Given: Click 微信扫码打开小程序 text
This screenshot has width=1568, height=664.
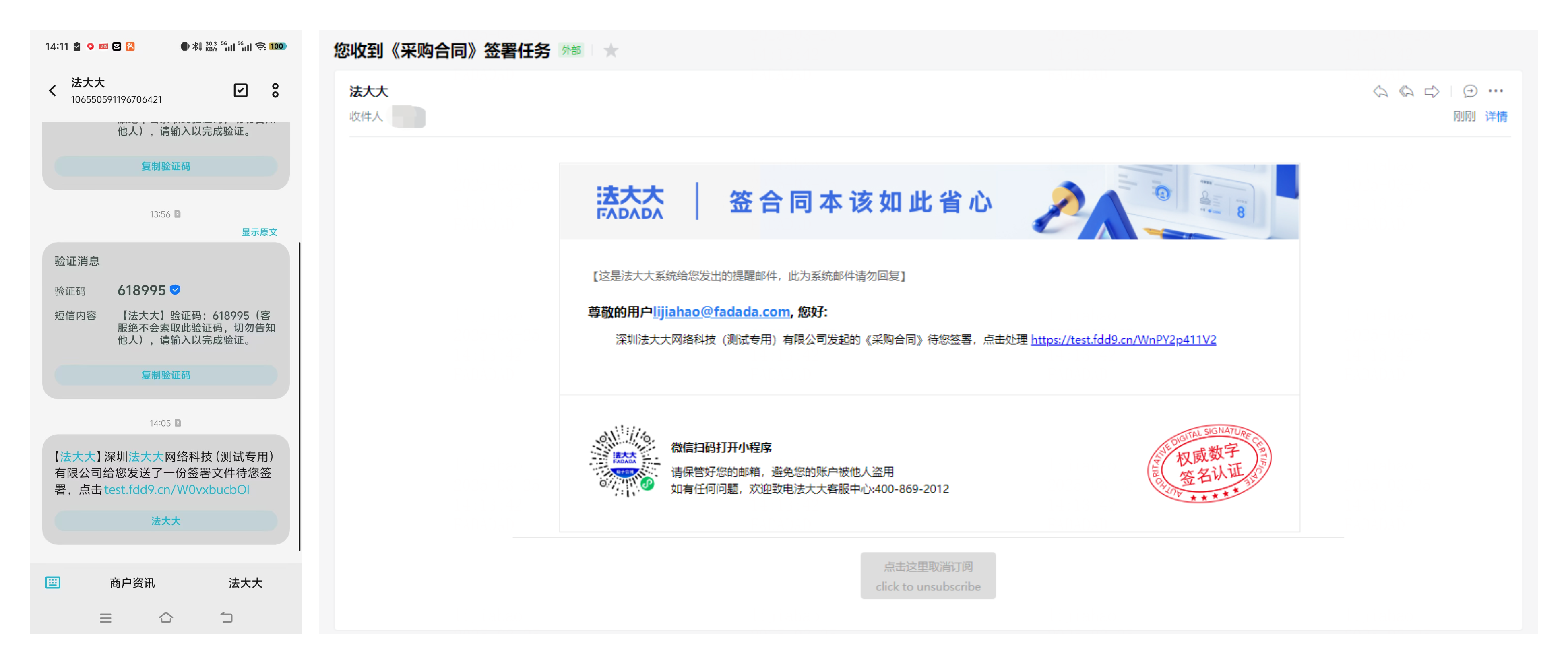Looking at the screenshot, I should coord(721,447).
